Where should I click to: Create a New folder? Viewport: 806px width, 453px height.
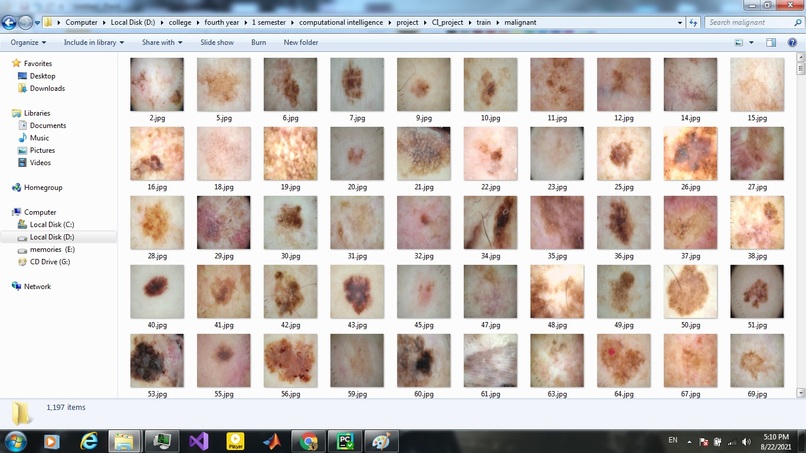[301, 42]
